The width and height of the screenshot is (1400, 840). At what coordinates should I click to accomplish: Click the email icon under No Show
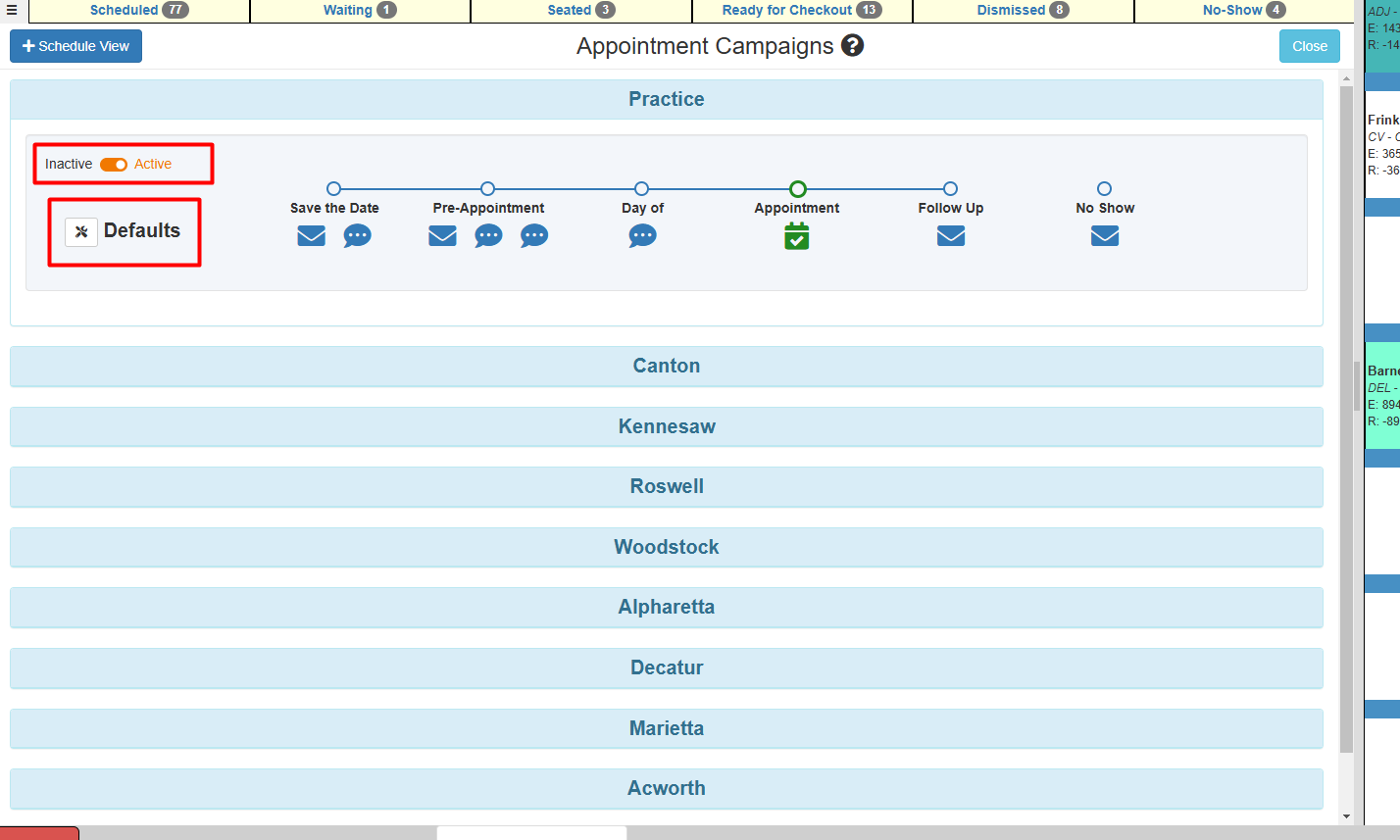pos(1104,235)
